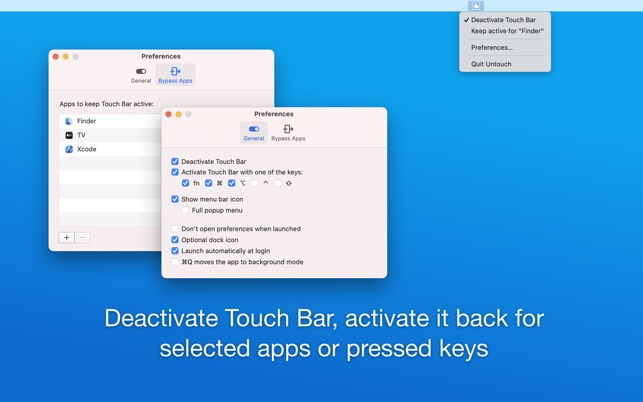Switch to General tab in front Preferences window
Viewport: 643px width, 402px height.
[x=254, y=132]
